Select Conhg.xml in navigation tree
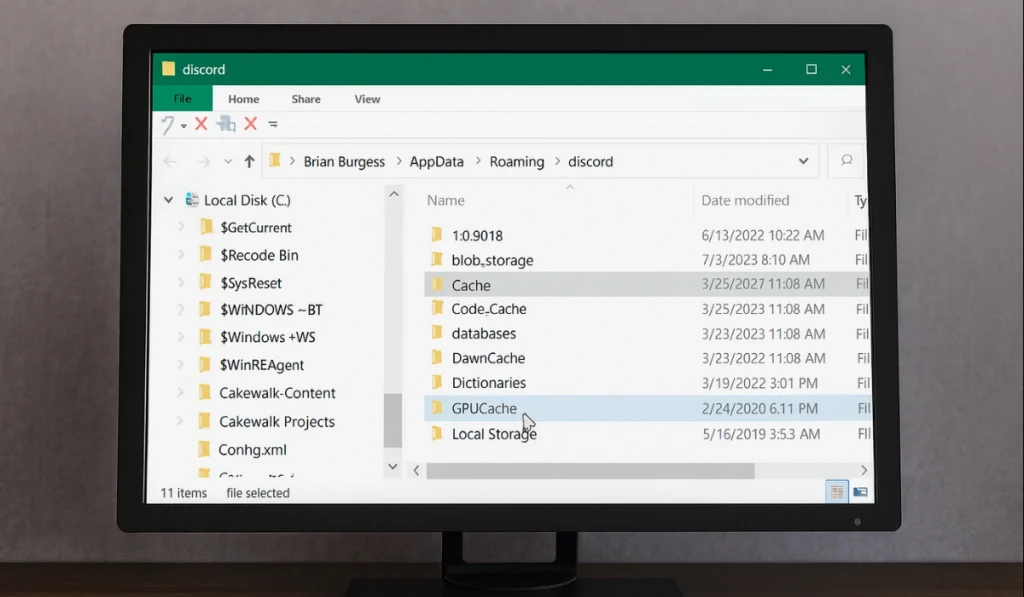 252,450
